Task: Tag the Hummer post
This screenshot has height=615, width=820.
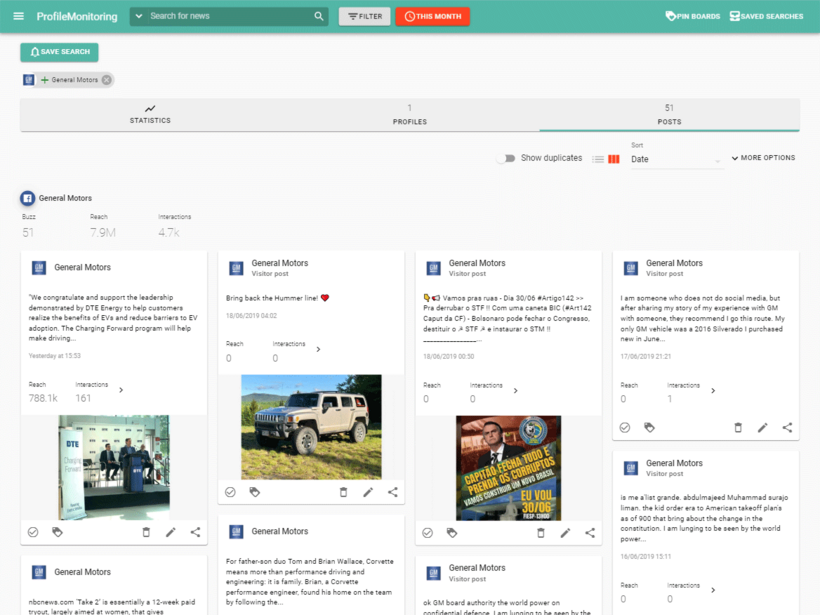Action: (x=255, y=492)
